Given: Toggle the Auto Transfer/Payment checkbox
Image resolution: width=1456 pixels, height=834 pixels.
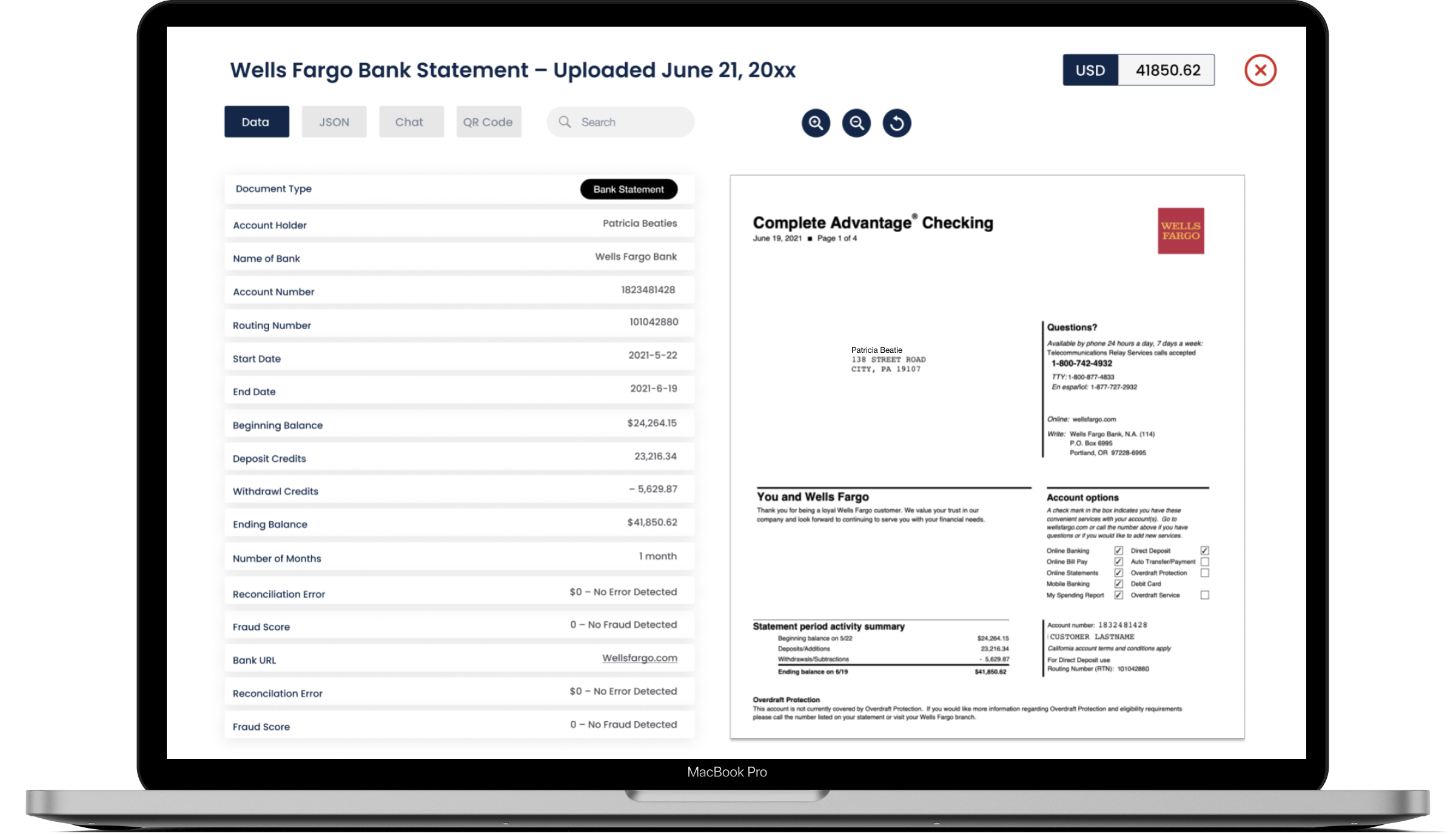Looking at the screenshot, I should [1204, 562].
